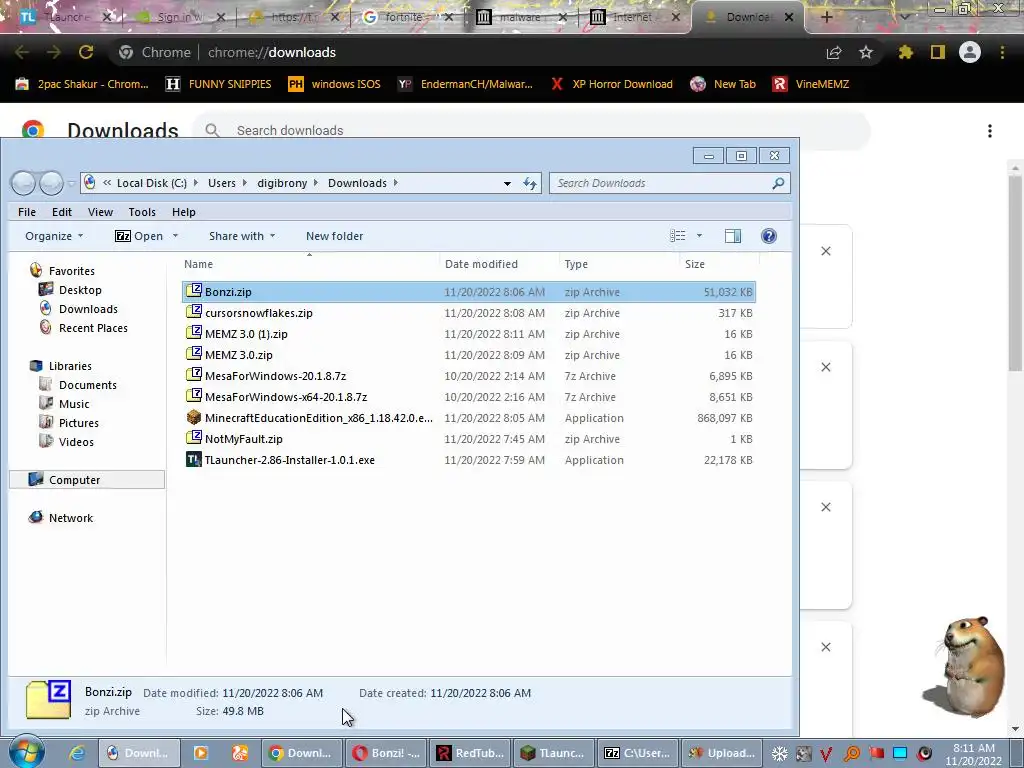Open the 2pac Shakur bookmark
The width and height of the screenshot is (1024, 768).
coord(82,84)
